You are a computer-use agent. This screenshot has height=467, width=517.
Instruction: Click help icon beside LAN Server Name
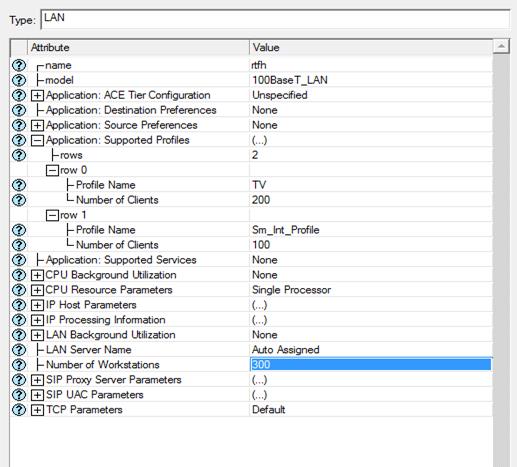(19, 350)
